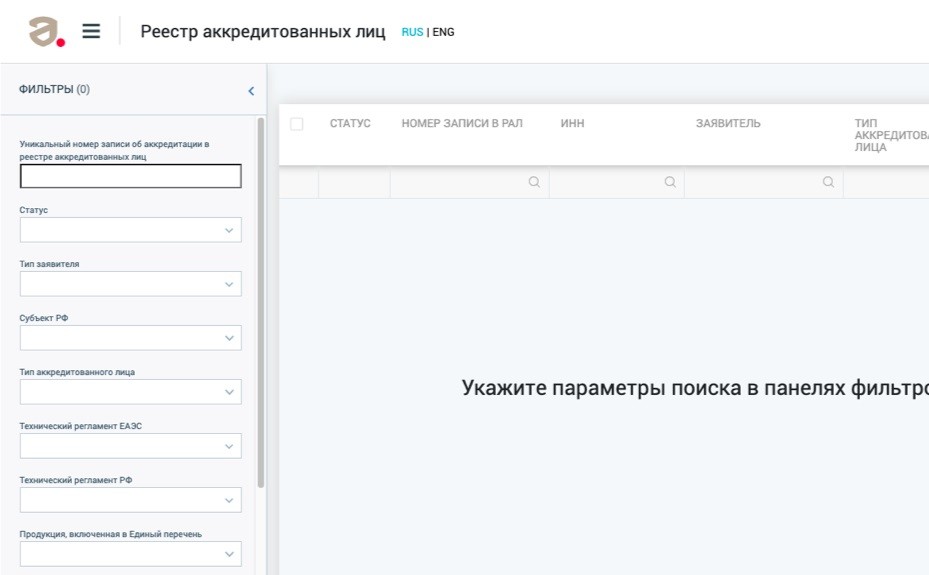929x575 pixels.
Task: Sort by НОМЕР ЗАПИСИ В РАЛ header
Action: [x=462, y=123]
